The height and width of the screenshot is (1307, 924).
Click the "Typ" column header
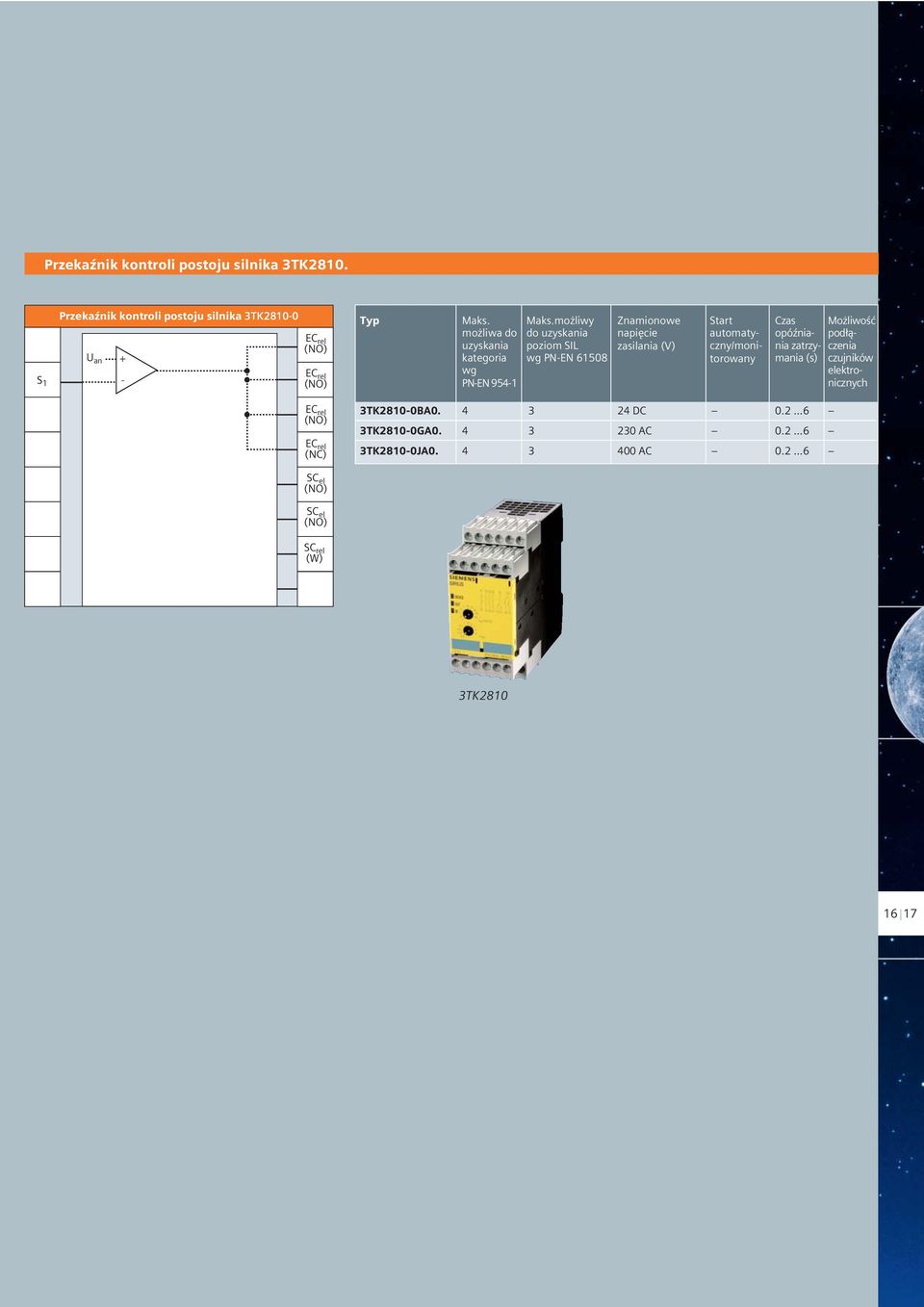[370, 320]
